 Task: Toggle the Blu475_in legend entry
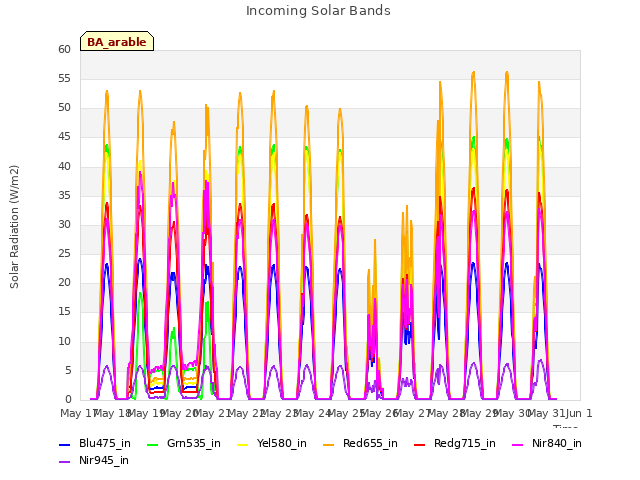tap(95, 444)
